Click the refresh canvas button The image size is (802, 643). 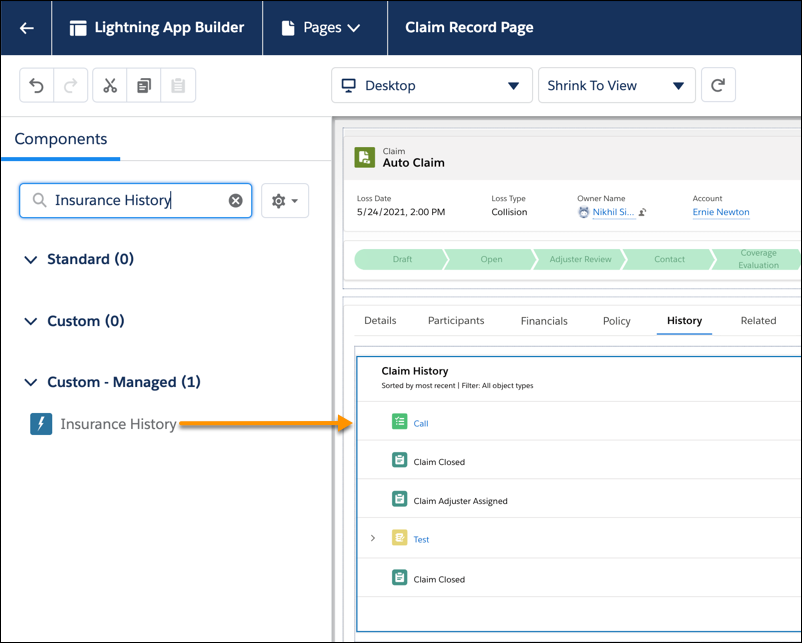[718, 85]
